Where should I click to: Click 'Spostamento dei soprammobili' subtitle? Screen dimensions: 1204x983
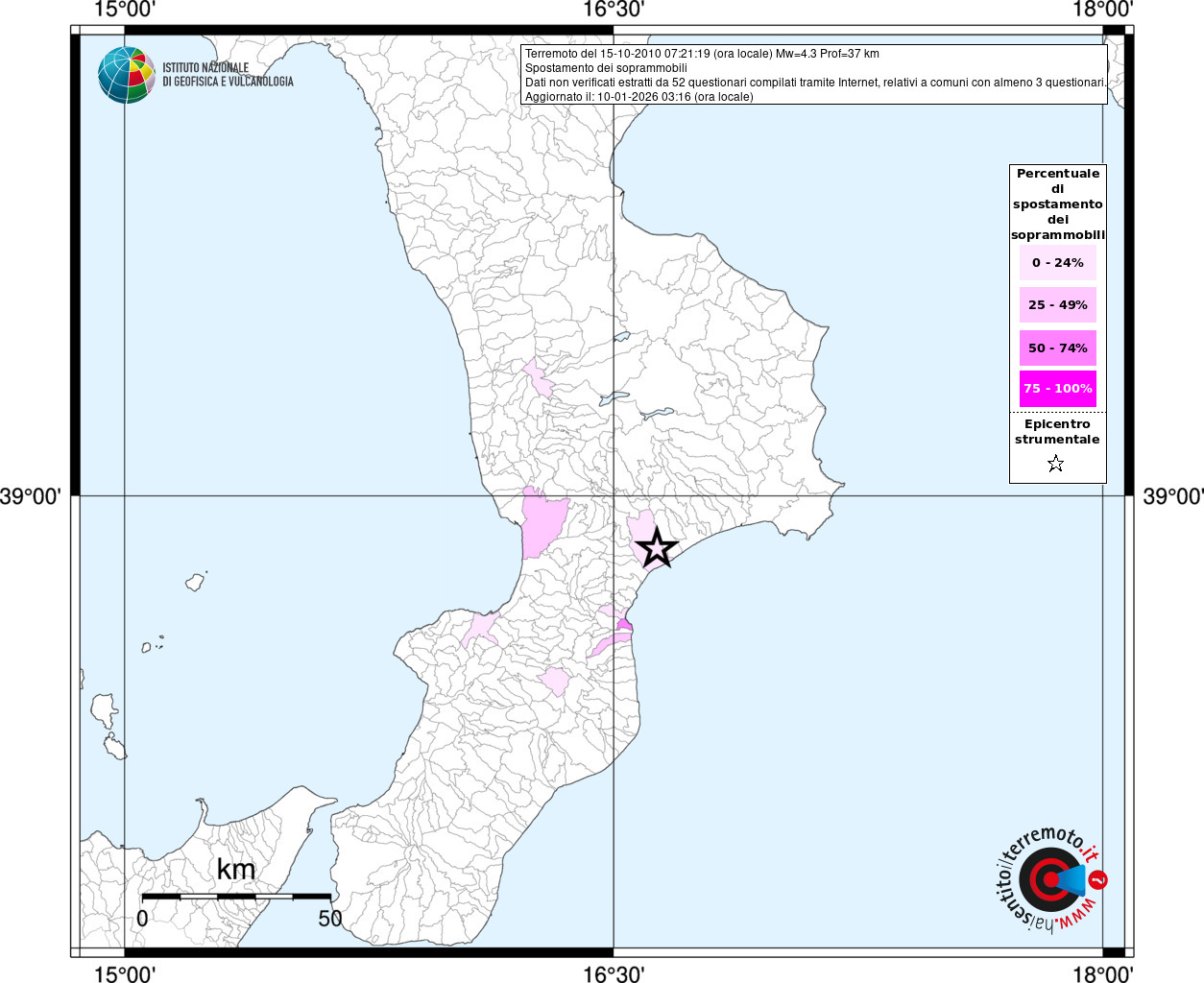click(606, 68)
